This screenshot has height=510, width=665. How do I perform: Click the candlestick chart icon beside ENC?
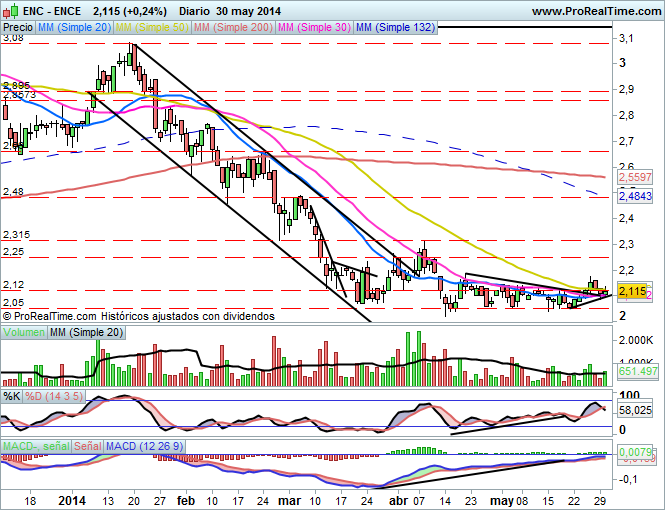coord(9,10)
